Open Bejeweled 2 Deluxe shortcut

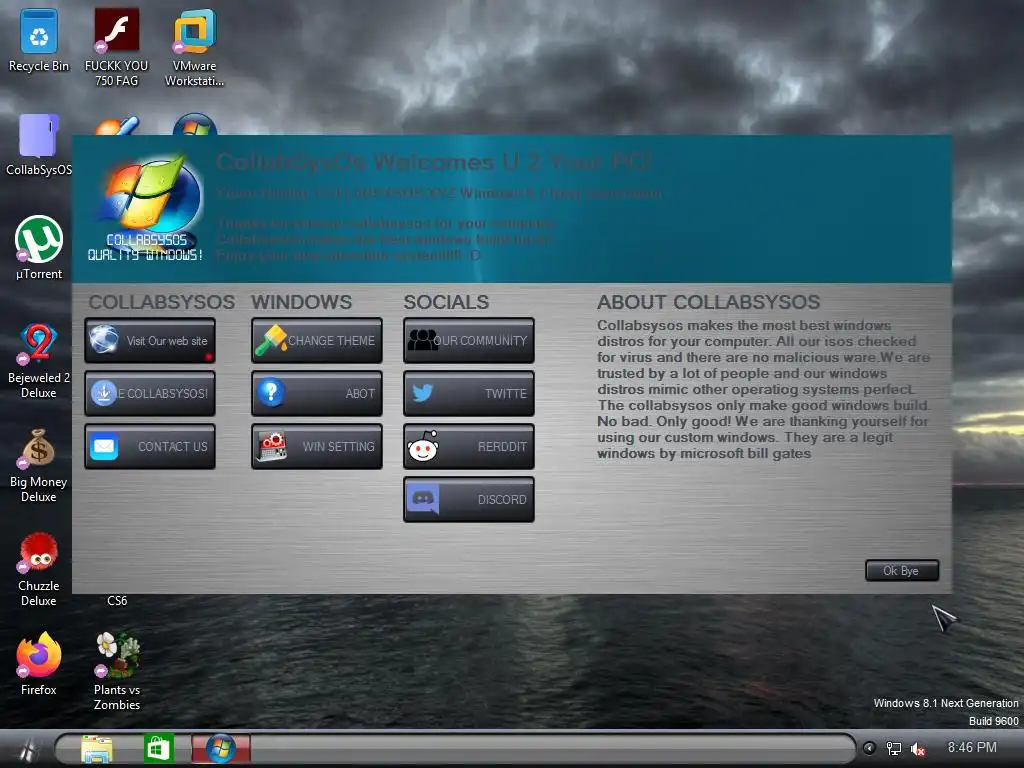39,360
